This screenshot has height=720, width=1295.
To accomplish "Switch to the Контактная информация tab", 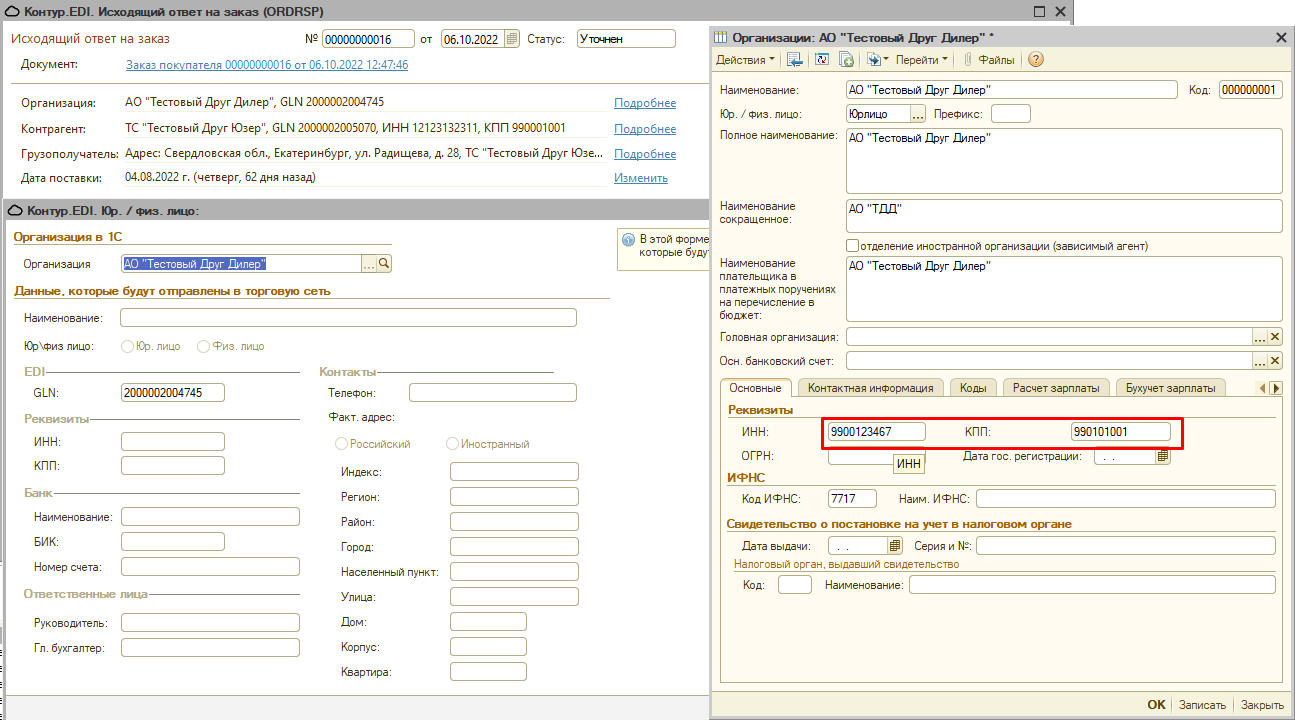I will [870, 388].
